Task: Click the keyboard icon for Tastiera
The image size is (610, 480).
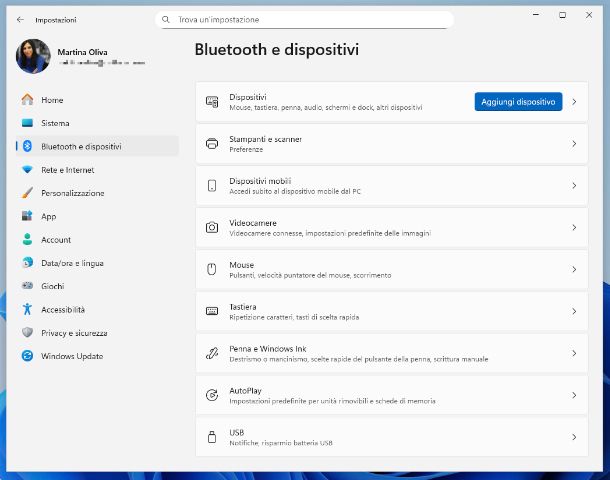Action: (212, 311)
